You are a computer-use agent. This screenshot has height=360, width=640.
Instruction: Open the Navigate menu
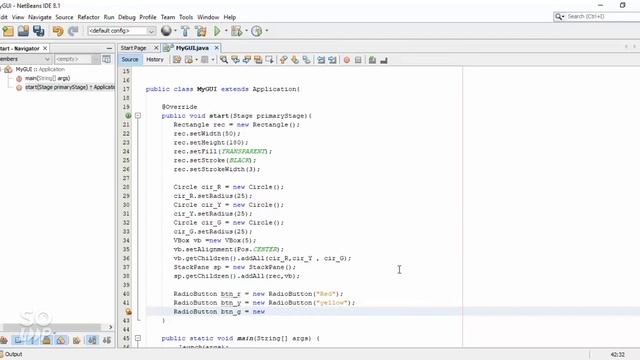pos(40,17)
